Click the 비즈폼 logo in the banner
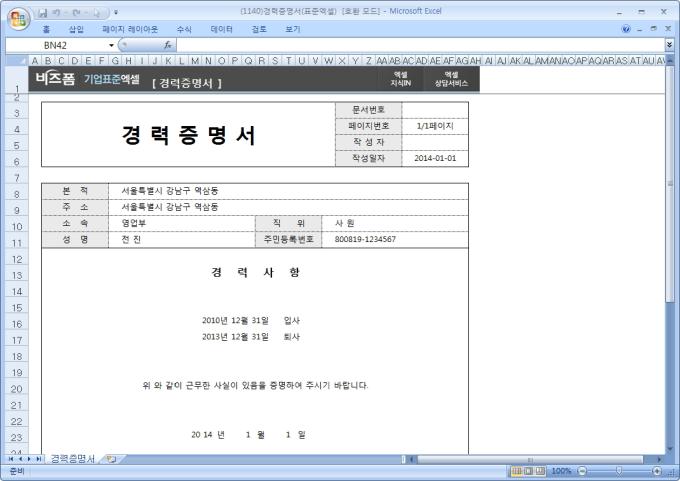This screenshot has width=680, height=481. click(55, 79)
